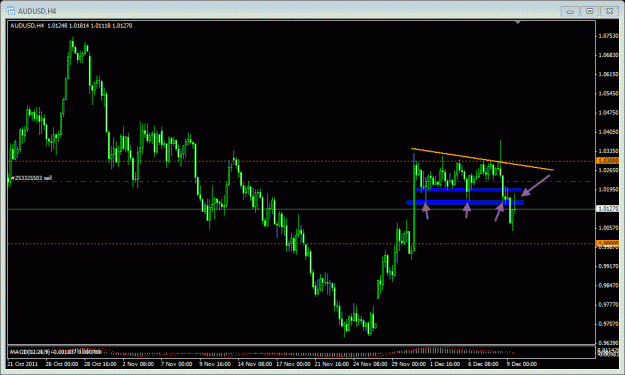625x375 pixels.
Task: Click time axis label 29 Nov 00:00
Action: click(409, 364)
